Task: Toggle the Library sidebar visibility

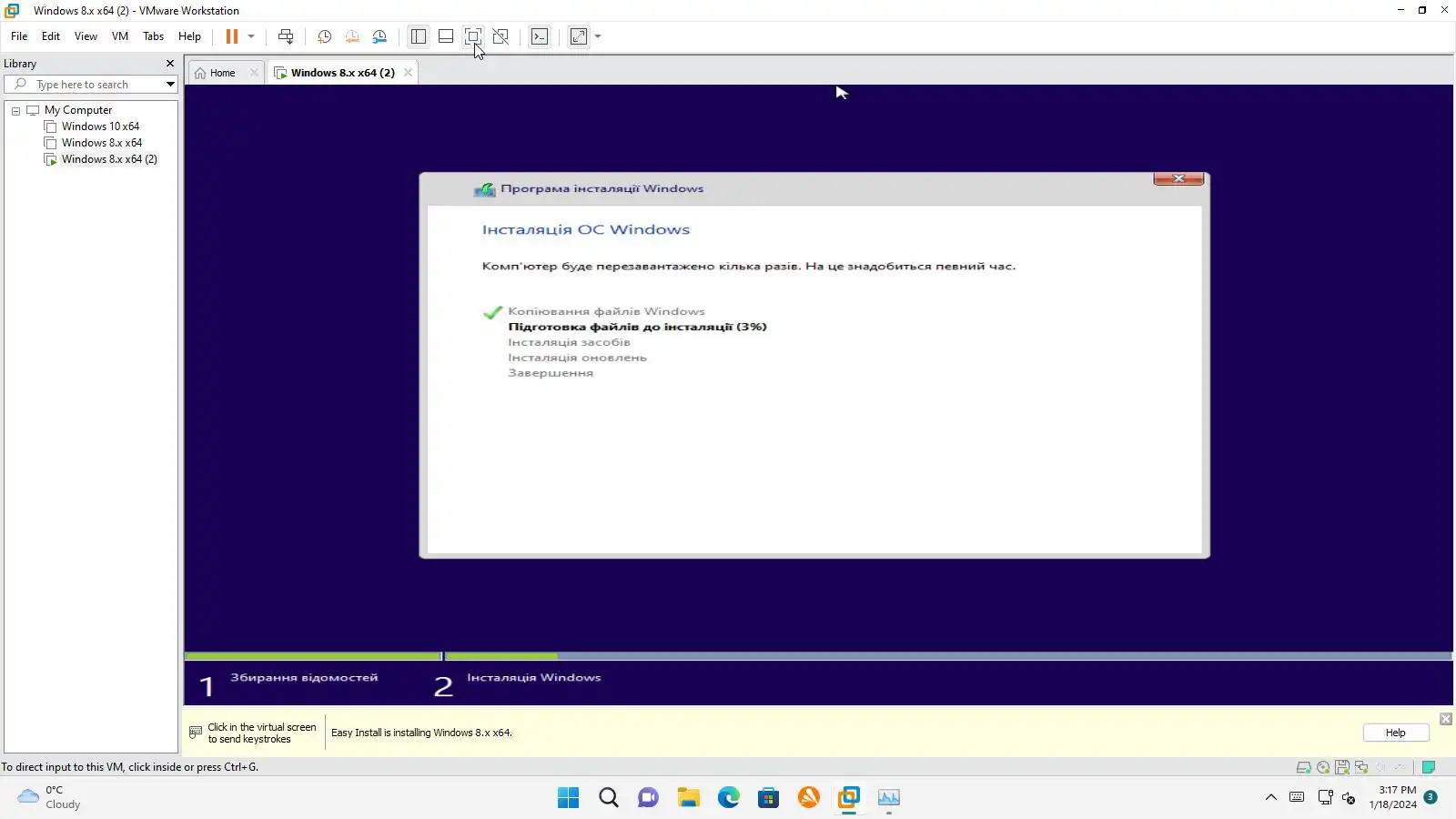Action: click(x=419, y=36)
